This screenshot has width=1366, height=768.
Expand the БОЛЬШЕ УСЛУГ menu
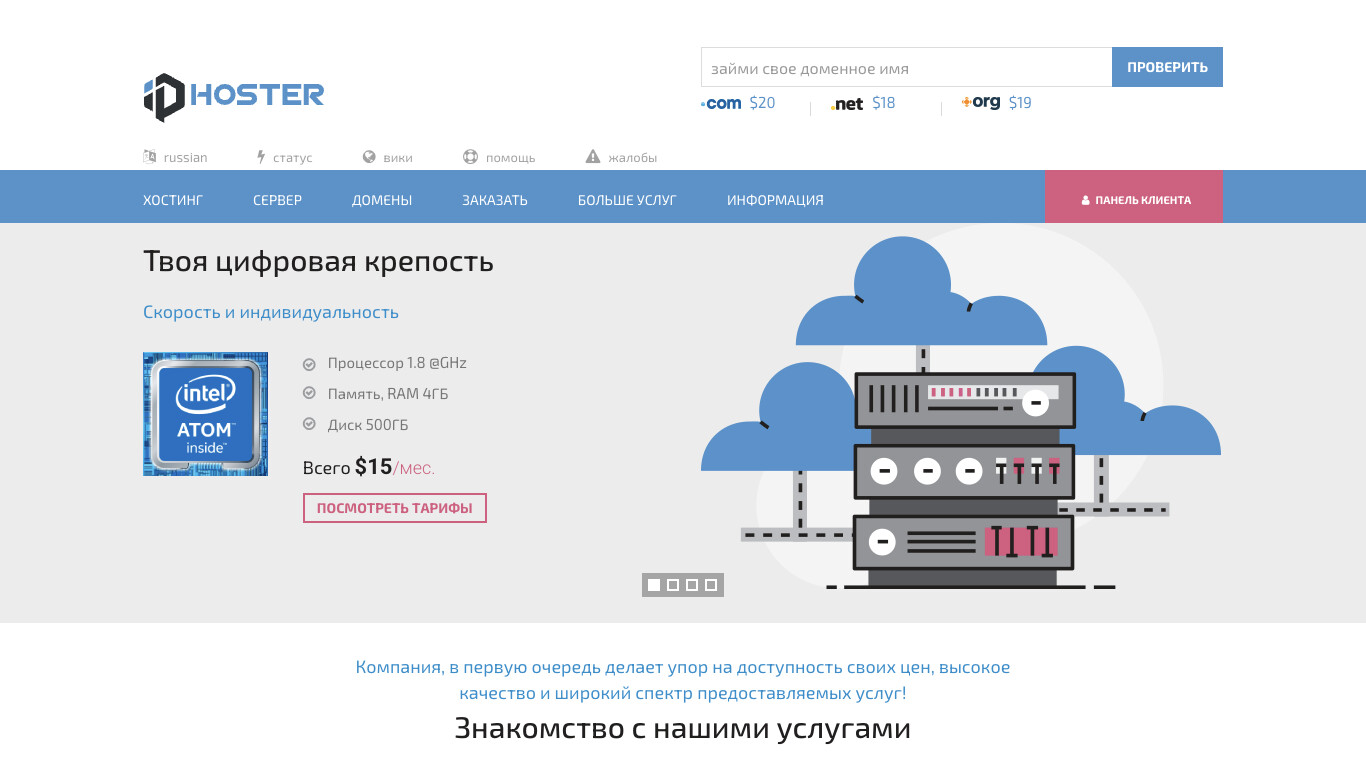[627, 200]
